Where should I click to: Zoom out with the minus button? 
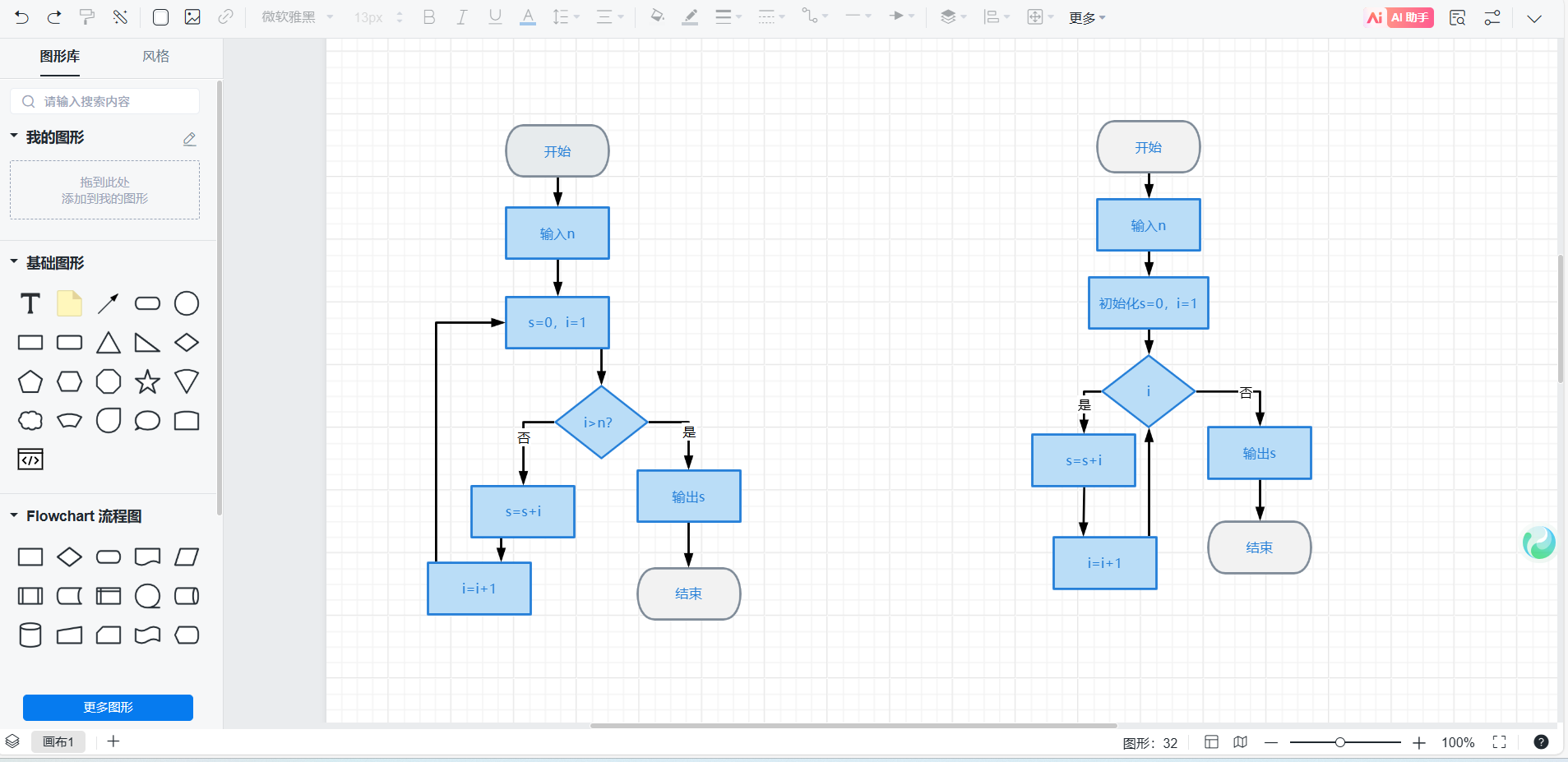[1271, 742]
